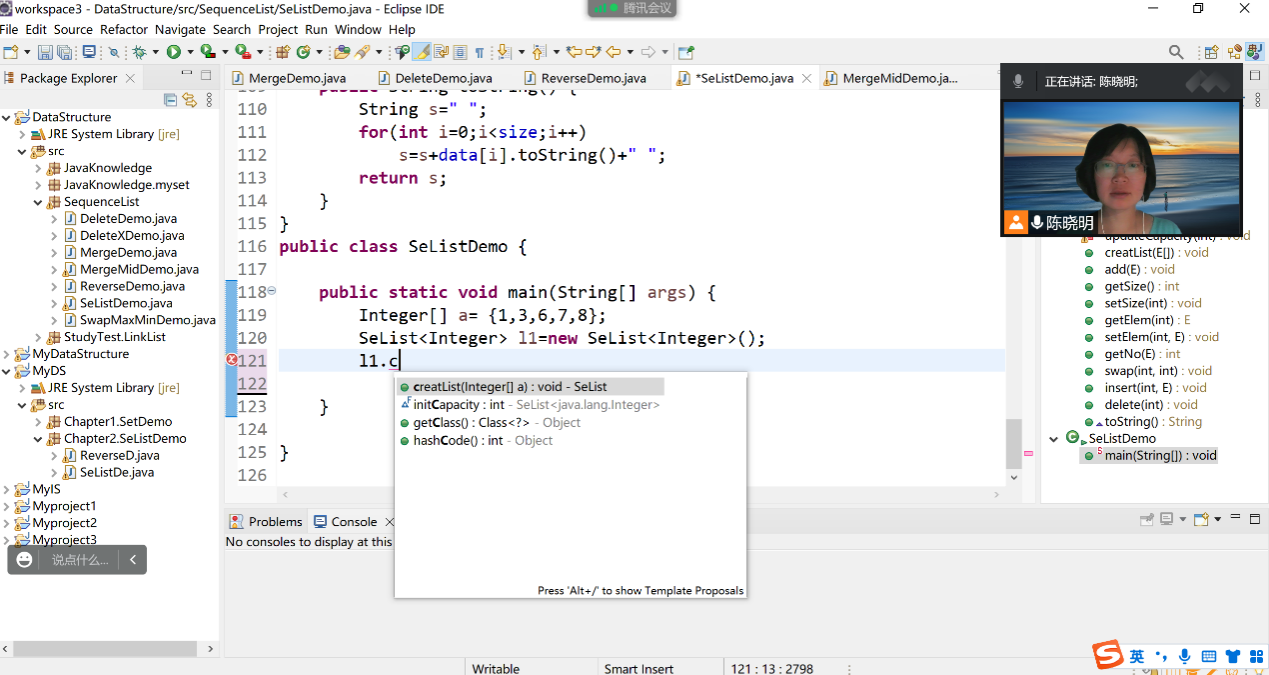Select creatList(Integer[] a) completion proposal
Image resolution: width=1269 pixels, height=675 pixels.
[510, 387]
